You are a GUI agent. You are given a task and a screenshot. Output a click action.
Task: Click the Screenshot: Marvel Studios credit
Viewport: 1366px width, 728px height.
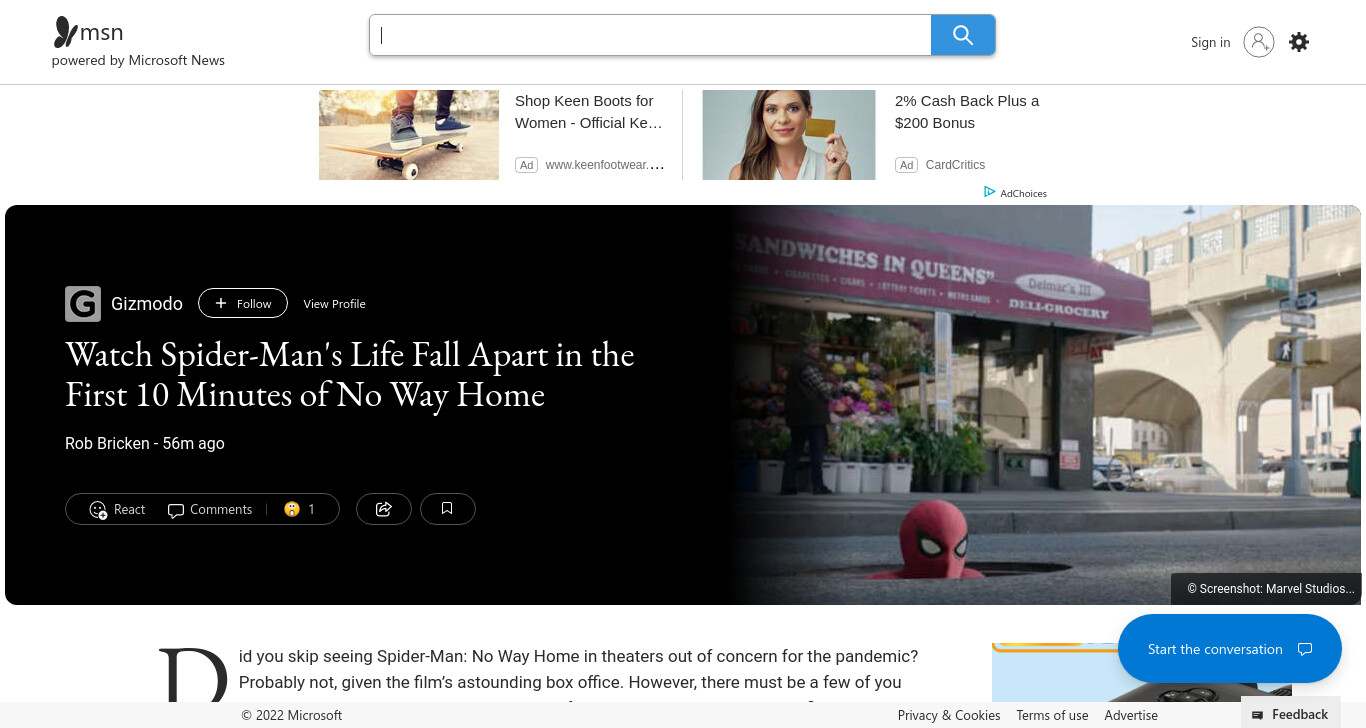1270,589
